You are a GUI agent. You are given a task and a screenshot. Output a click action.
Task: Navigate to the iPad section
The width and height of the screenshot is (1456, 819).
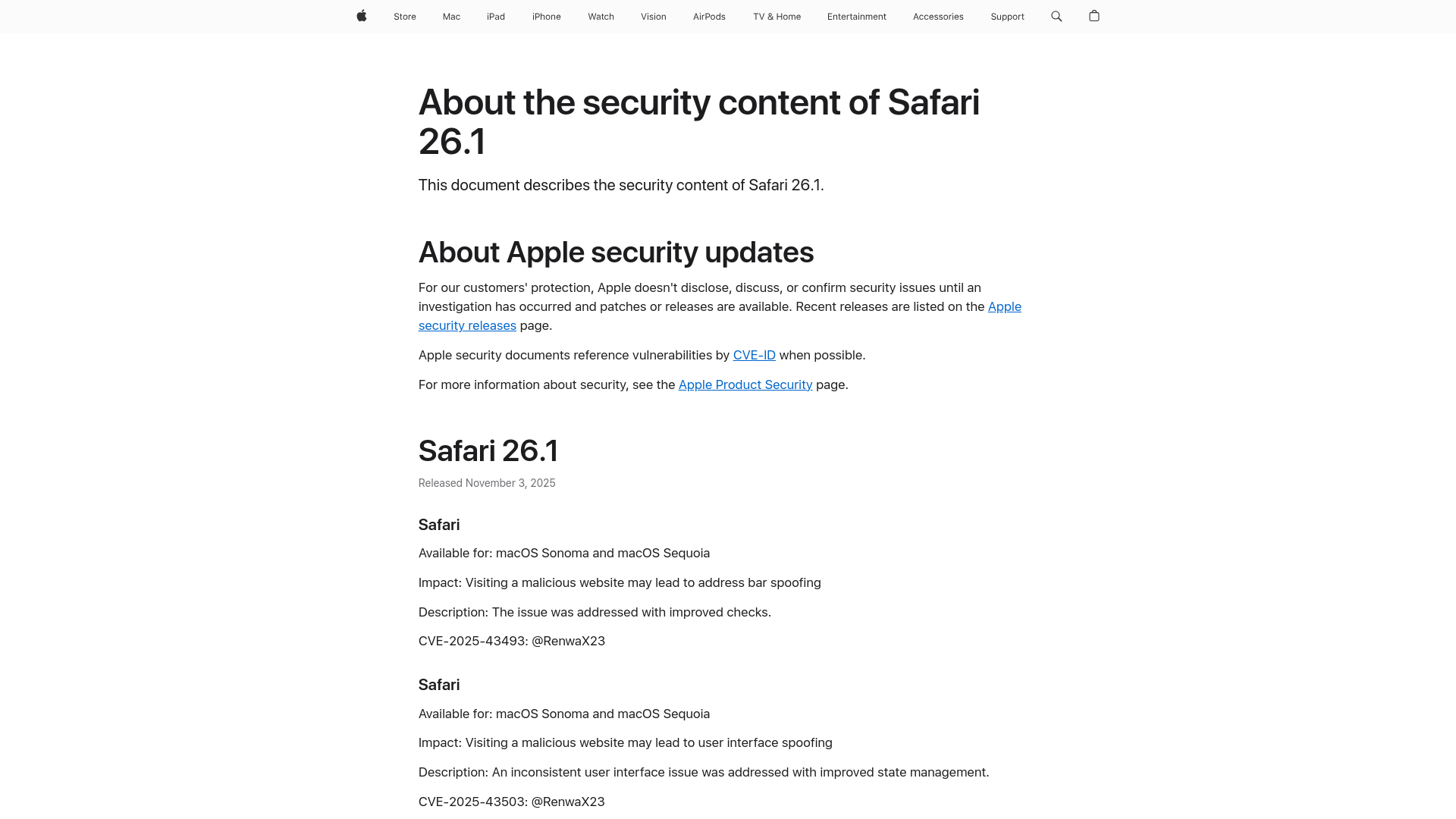pyautogui.click(x=495, y=16)
